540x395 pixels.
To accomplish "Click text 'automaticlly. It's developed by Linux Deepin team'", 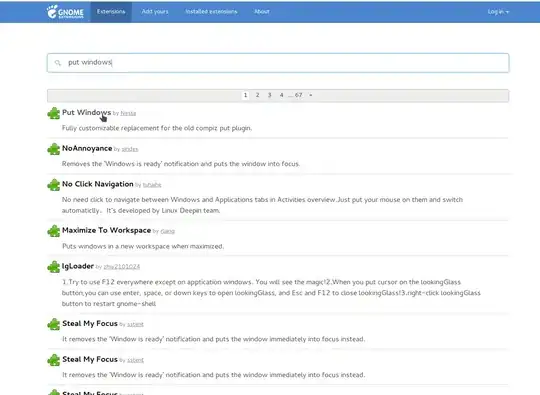I will click(141, 210).
